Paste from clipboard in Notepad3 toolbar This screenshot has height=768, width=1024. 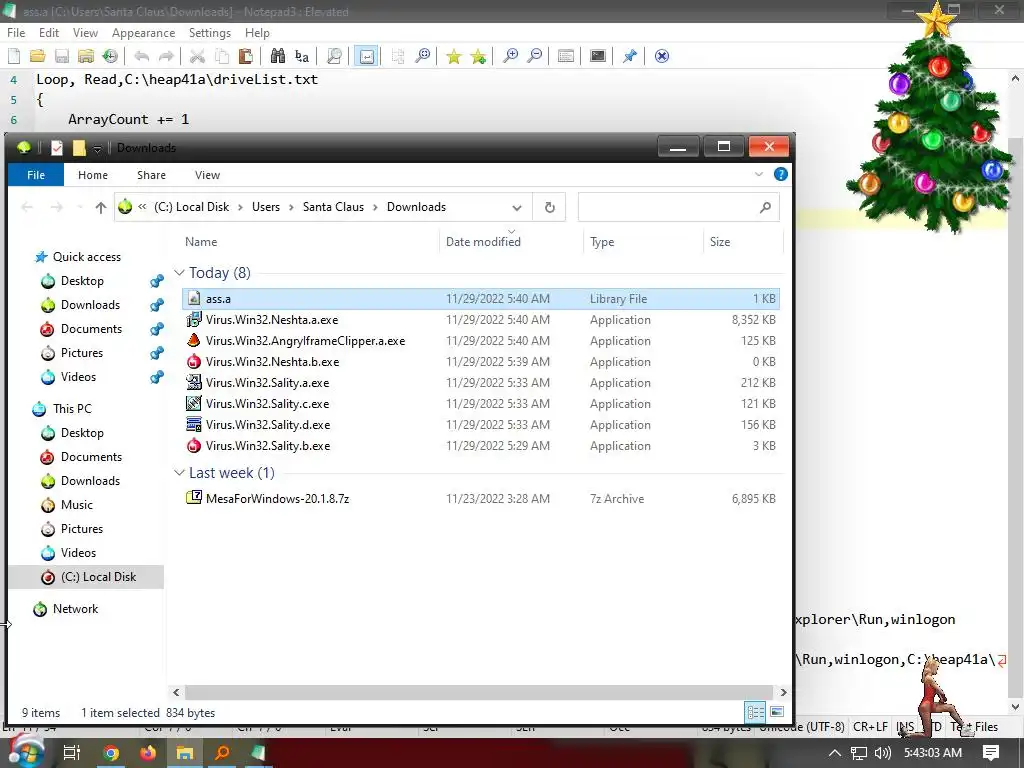[x=246, y=56]
